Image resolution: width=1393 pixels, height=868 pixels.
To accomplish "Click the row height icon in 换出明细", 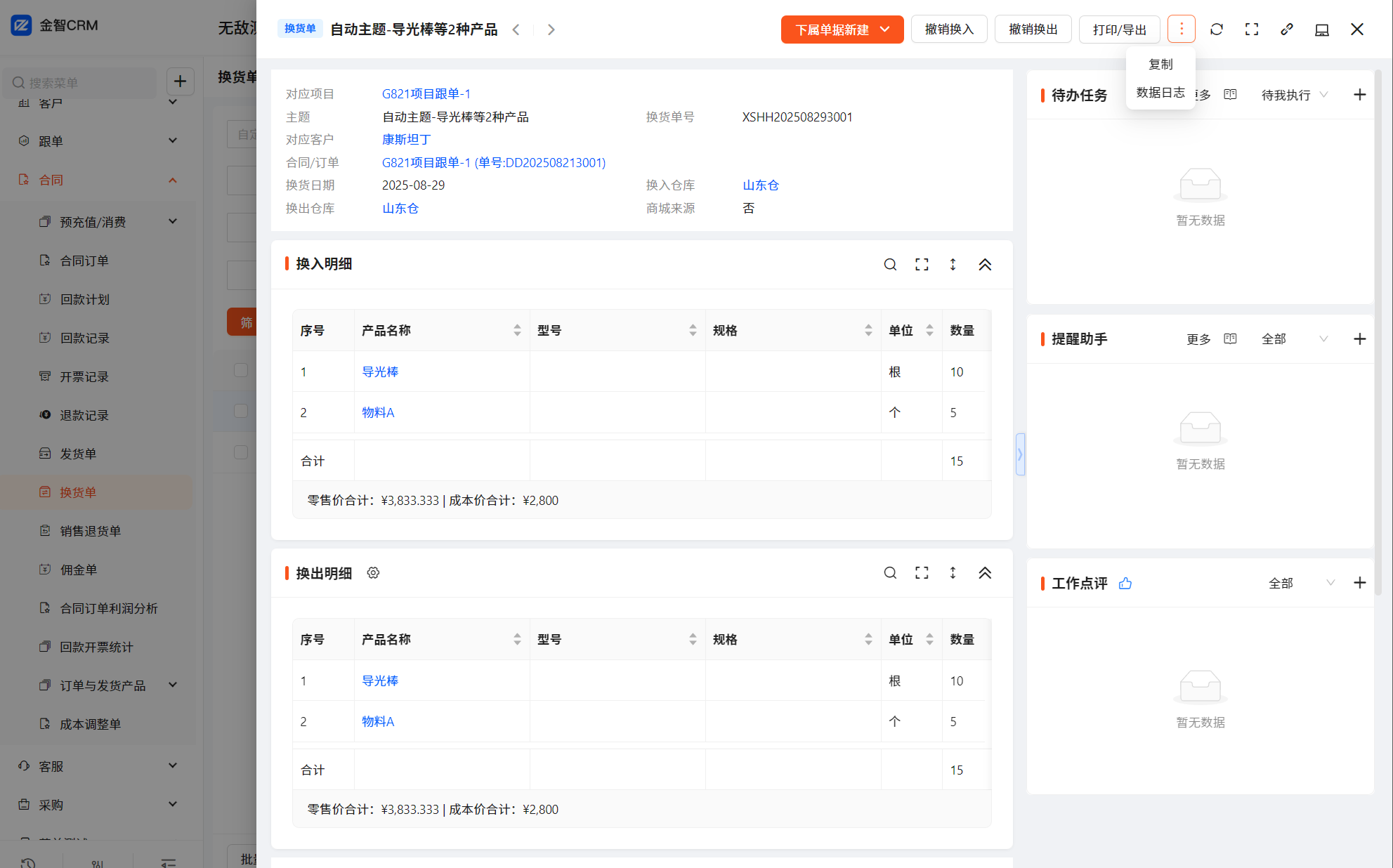I will (x=953, y=573).
